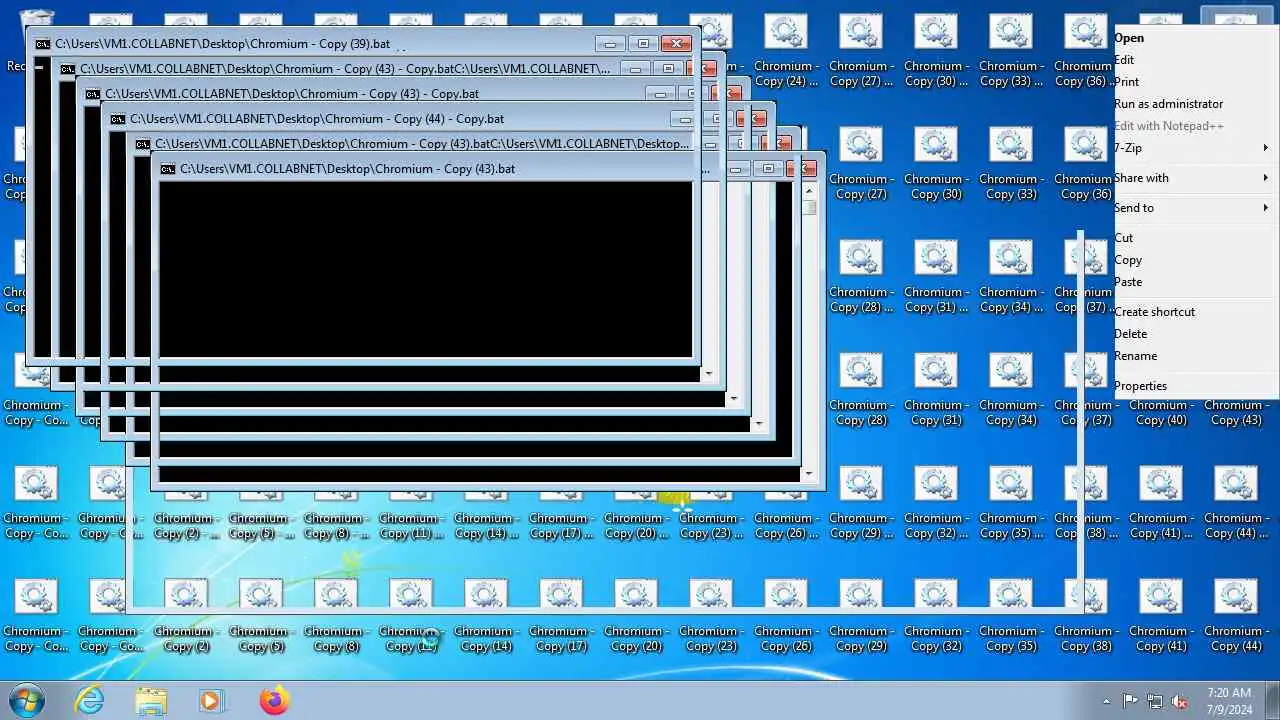Expand the 'Send to' submenu
1280x720 pixels.
(x=1195, y=208)
